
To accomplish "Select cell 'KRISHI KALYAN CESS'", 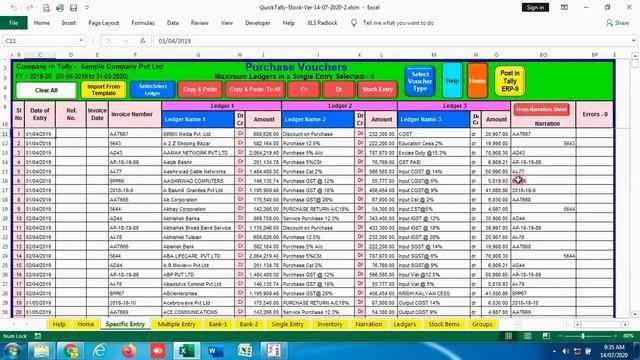I will pos(433,293).
